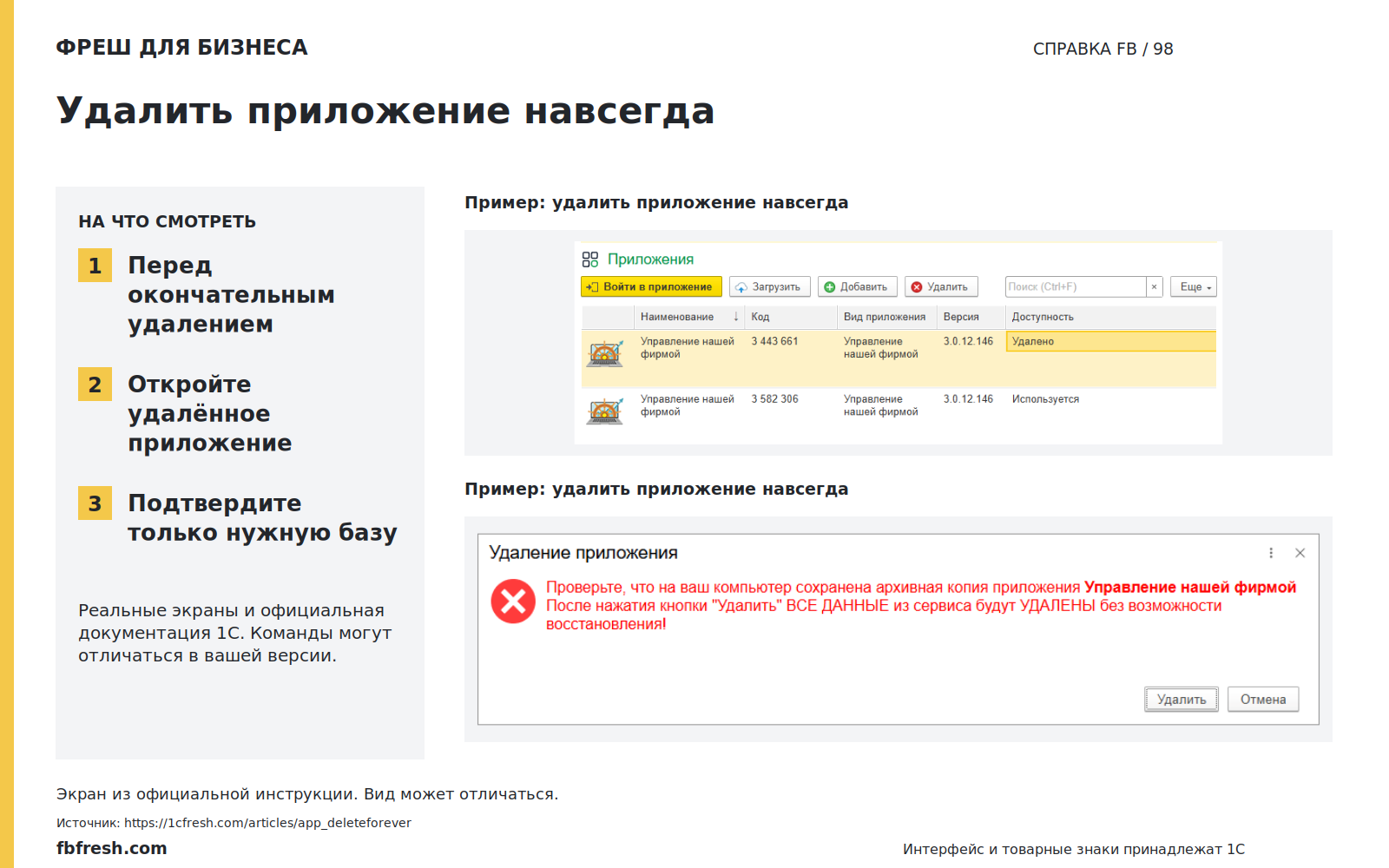The height and width of the screenshot is (868, 1389).
Task: Click the app icon in row 3 582 306
Action: coord(605,411)
